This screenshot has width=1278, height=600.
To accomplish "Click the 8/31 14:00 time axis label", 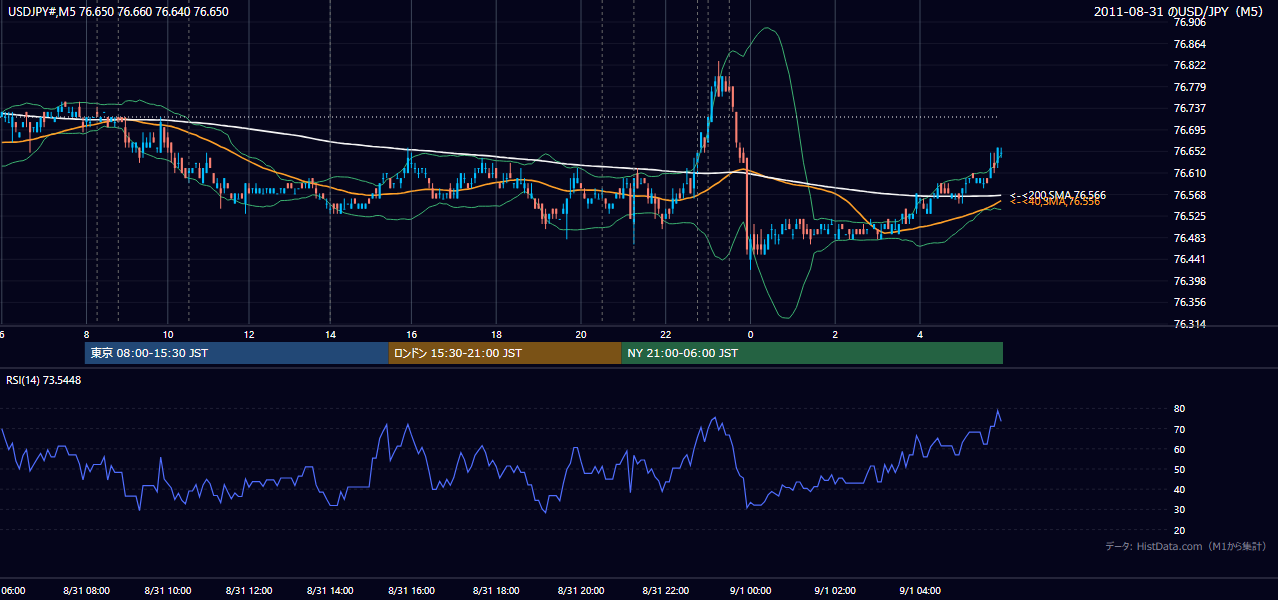I will (x=331, y=591).
